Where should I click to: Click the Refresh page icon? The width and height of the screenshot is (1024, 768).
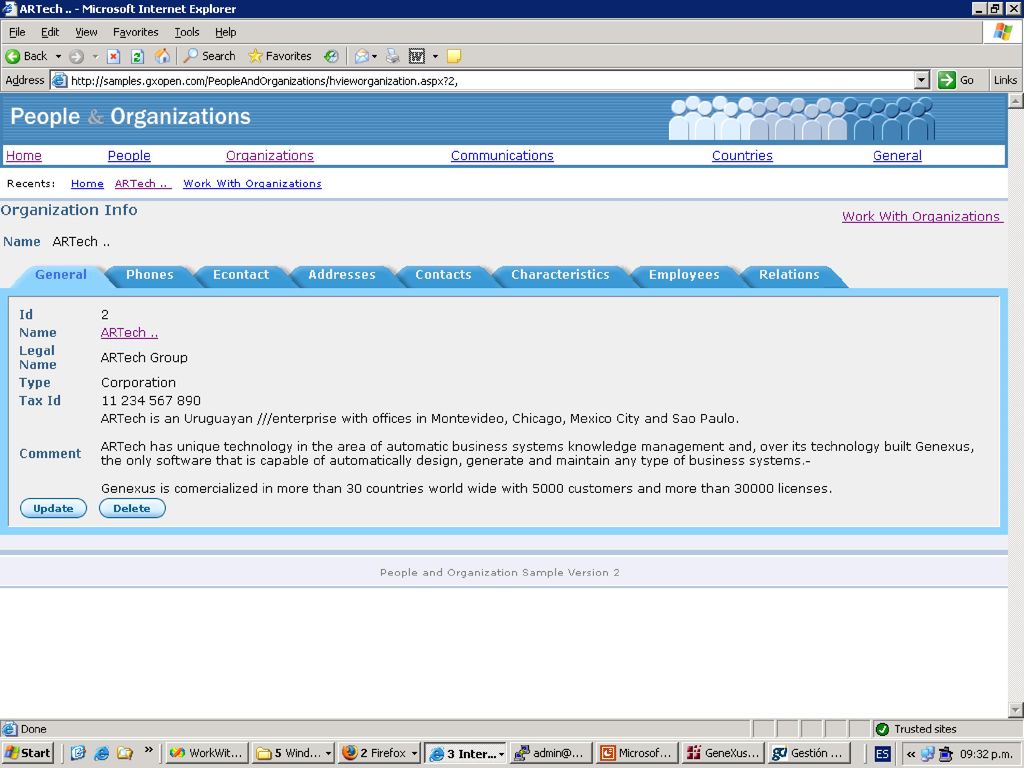(137, 56)
